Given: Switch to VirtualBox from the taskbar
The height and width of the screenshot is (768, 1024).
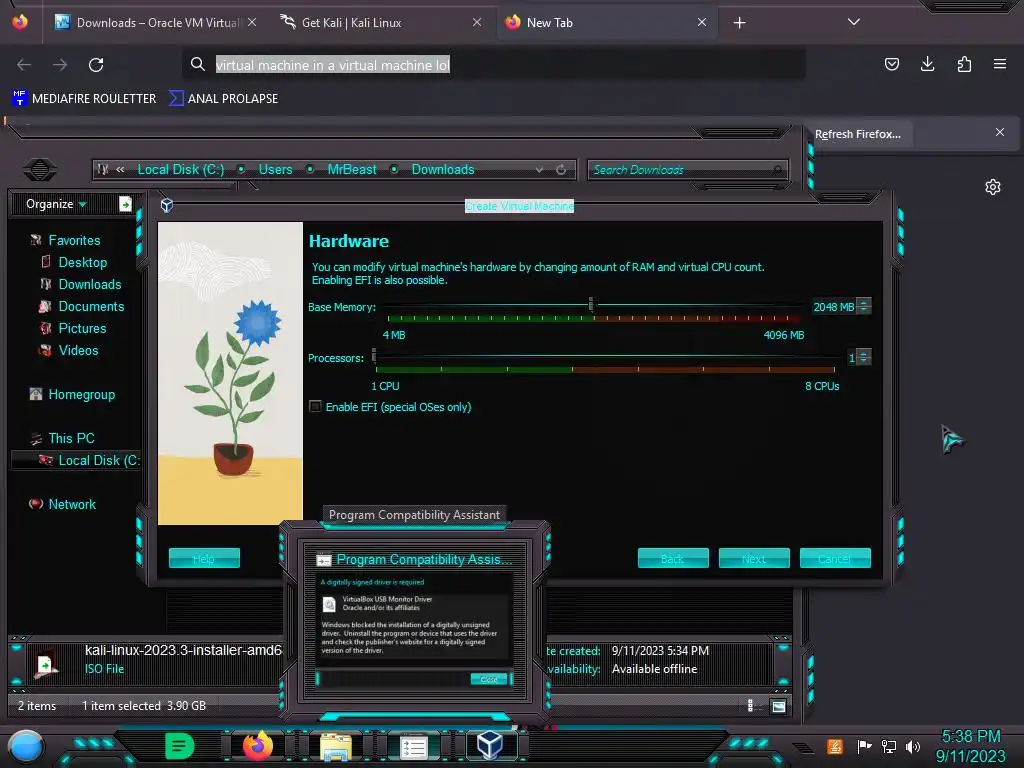Looking at the screenshot, I should pyautogui.click(x=490, y=745).
